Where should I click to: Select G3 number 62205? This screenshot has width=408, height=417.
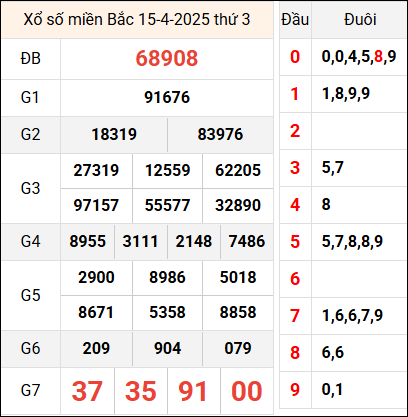coord(238,170)
